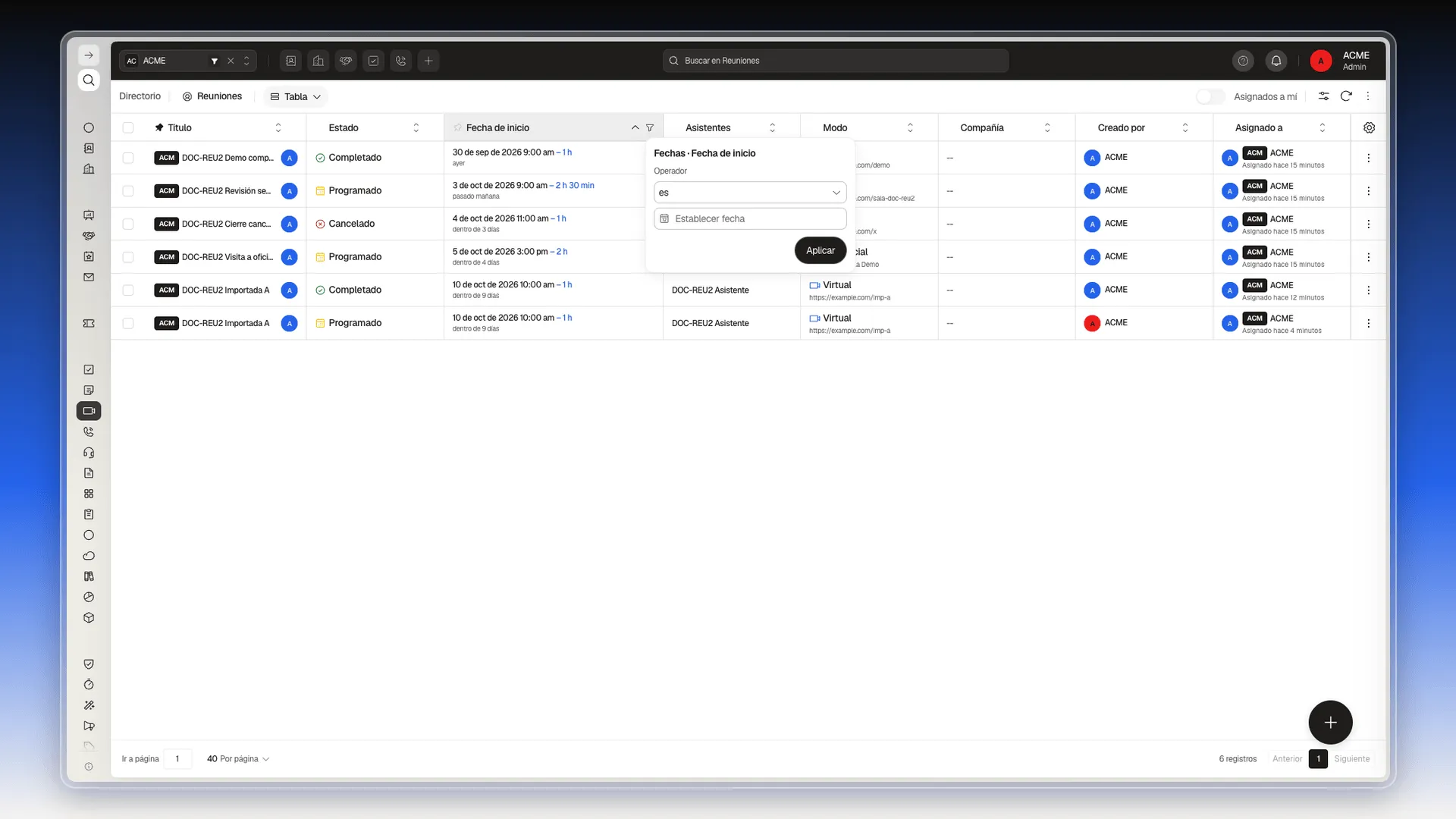Check the select-all checkbox in header
Screen dimensions: 1456x819
pos(128,127)
